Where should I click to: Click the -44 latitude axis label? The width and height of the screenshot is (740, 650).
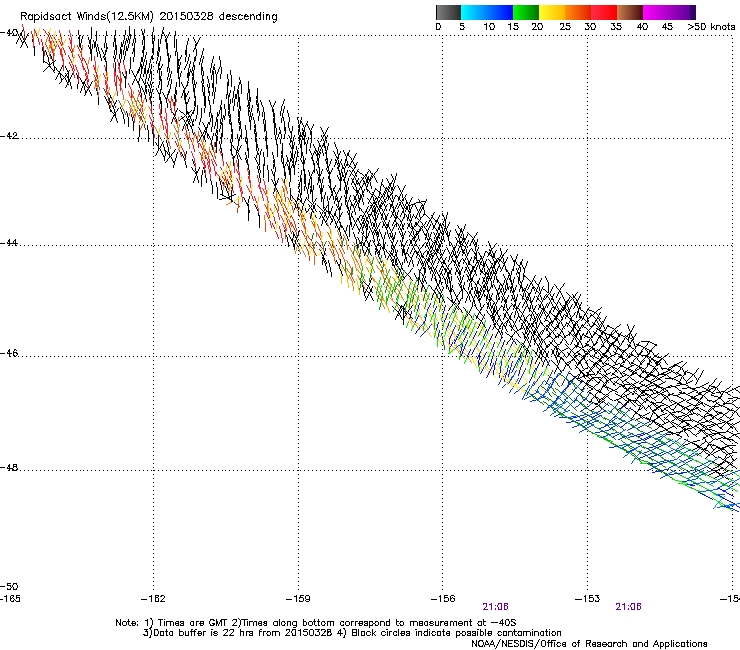9,243
